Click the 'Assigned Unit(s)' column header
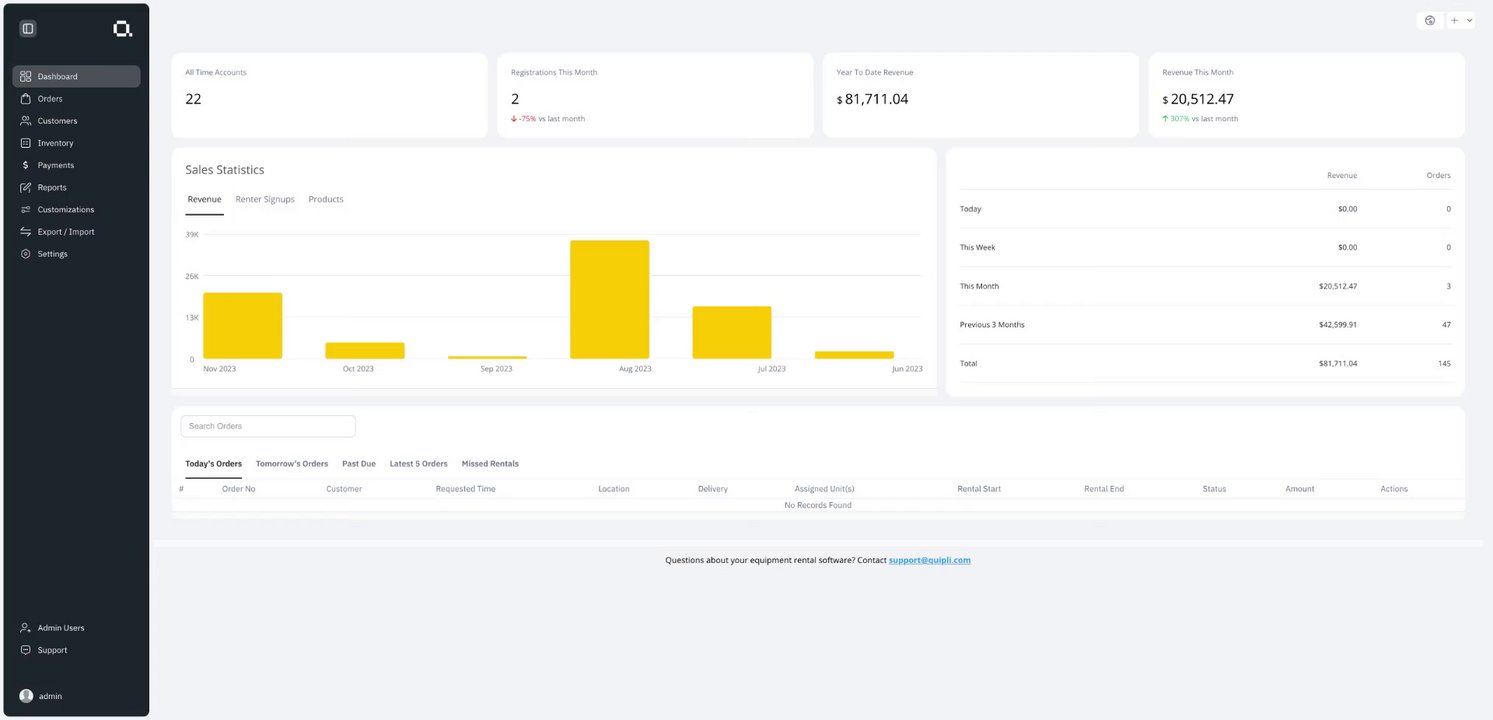Viewport: 1493px width, 720px height. click(825, 489)
